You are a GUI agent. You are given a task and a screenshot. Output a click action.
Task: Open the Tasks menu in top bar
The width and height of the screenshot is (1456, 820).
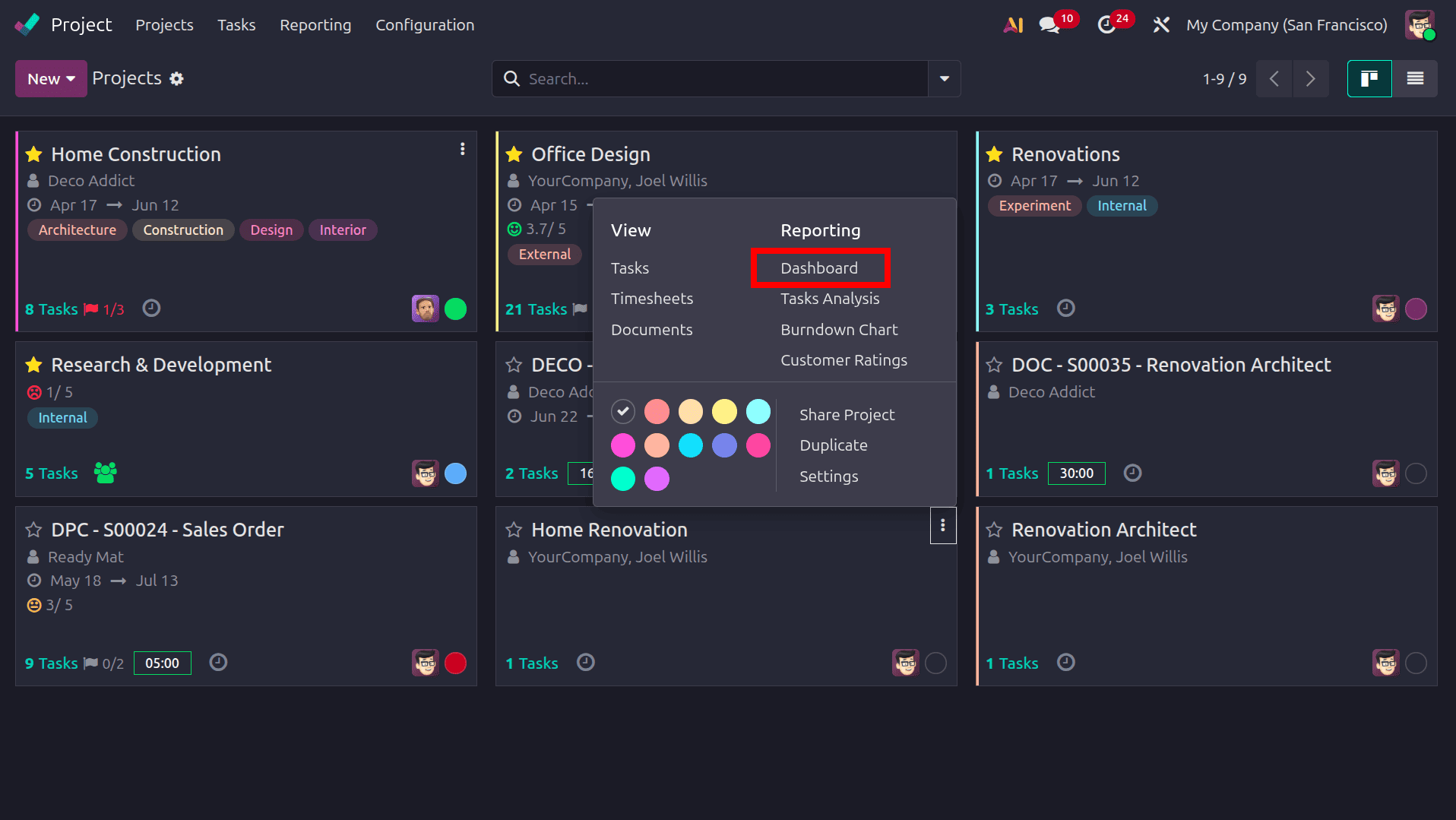pos(236,25)
